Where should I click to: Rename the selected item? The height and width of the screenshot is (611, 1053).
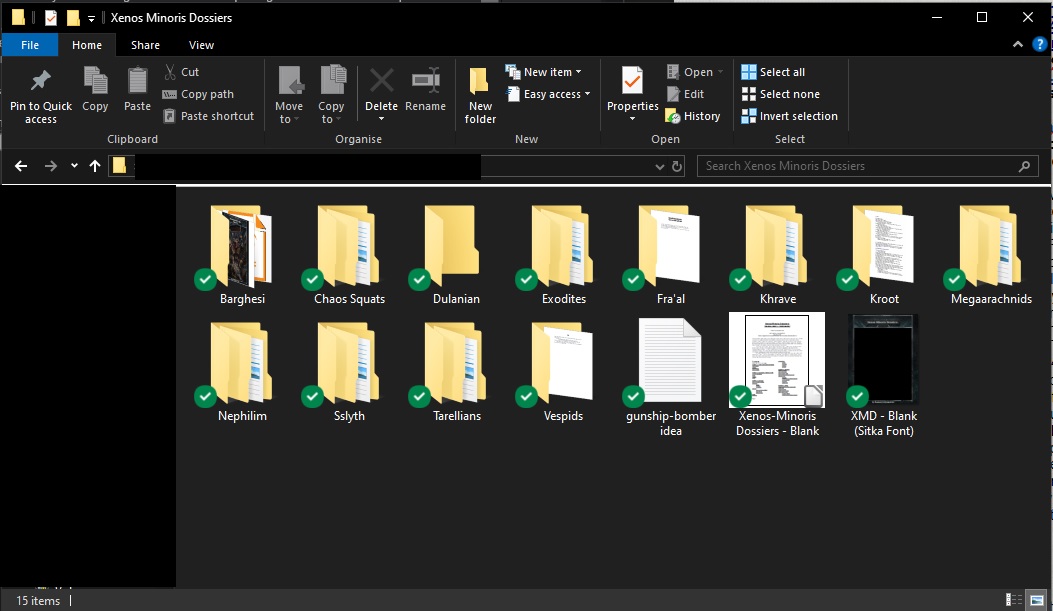pos(425,89)
